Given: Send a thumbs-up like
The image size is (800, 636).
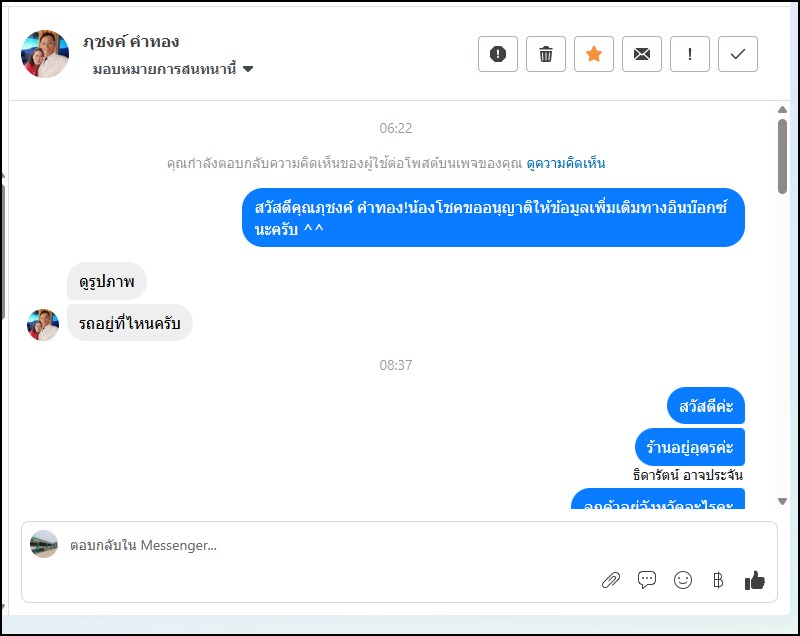Looking at the screenshot, I should click(x=755, y=580).
